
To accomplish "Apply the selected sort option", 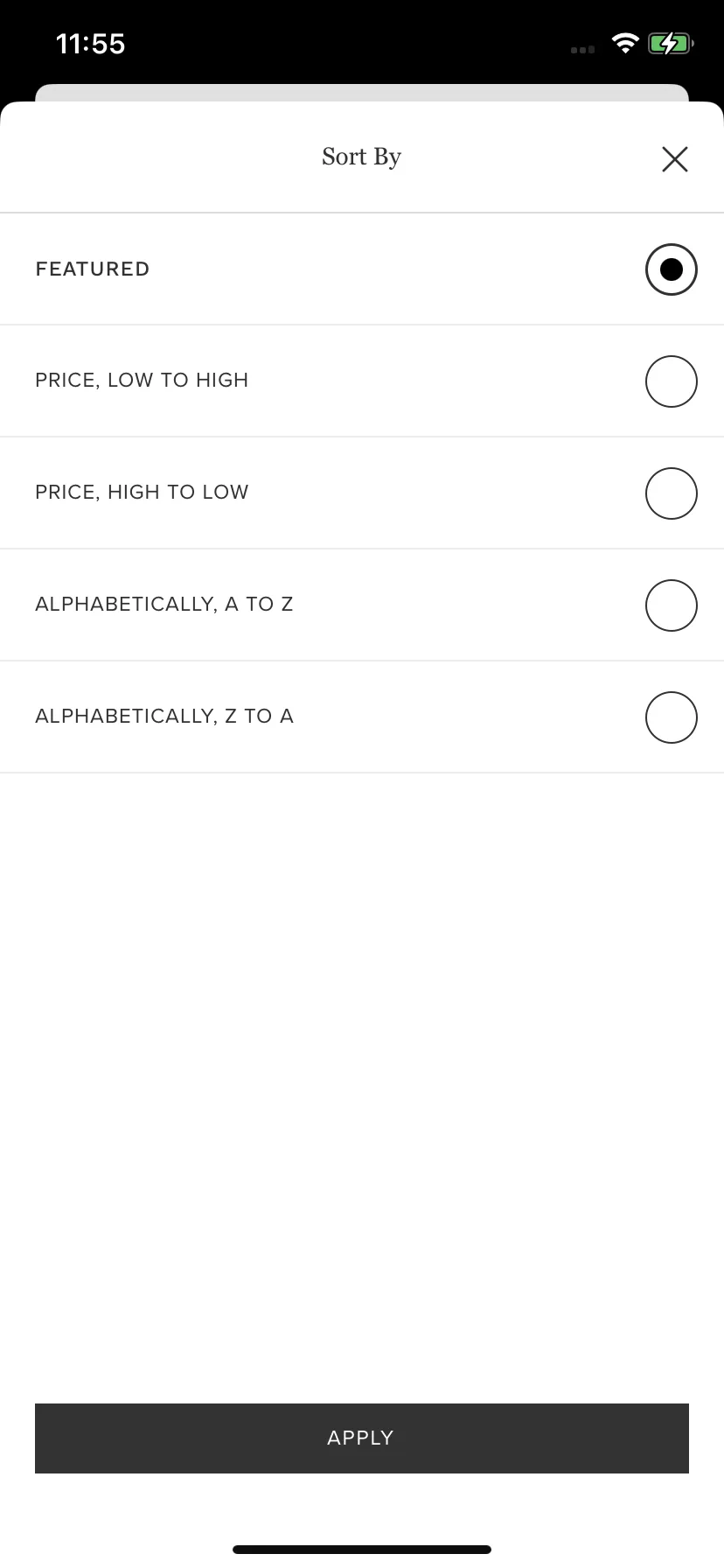I will pos(362,1438).
